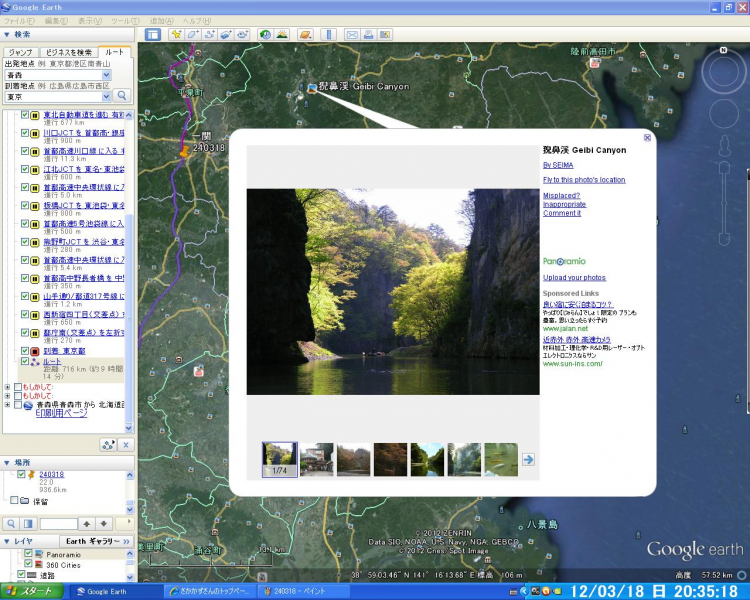Click the Panoramio logo in balloon
Viewport: 750px width, 600px height.
[x=564, y=261]
